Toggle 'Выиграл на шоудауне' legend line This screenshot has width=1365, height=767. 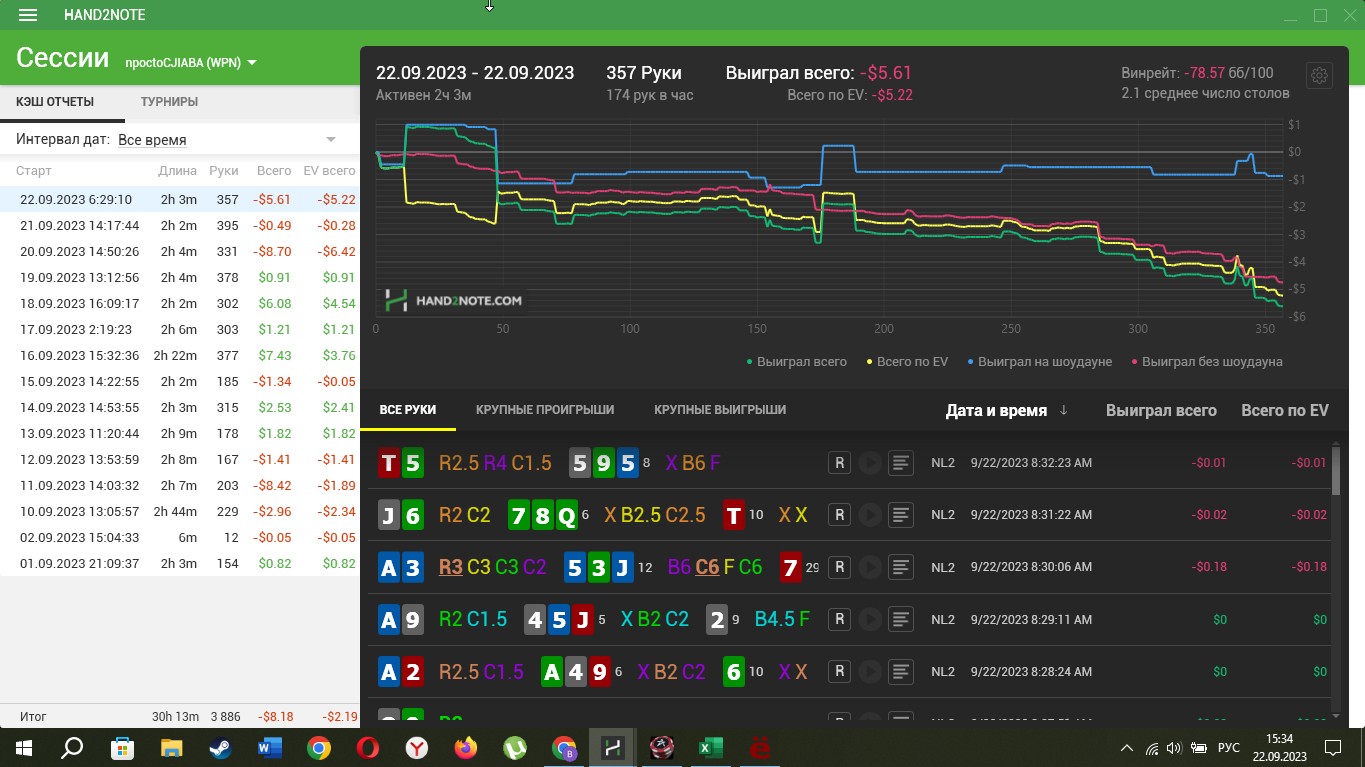coord(1039,361)
